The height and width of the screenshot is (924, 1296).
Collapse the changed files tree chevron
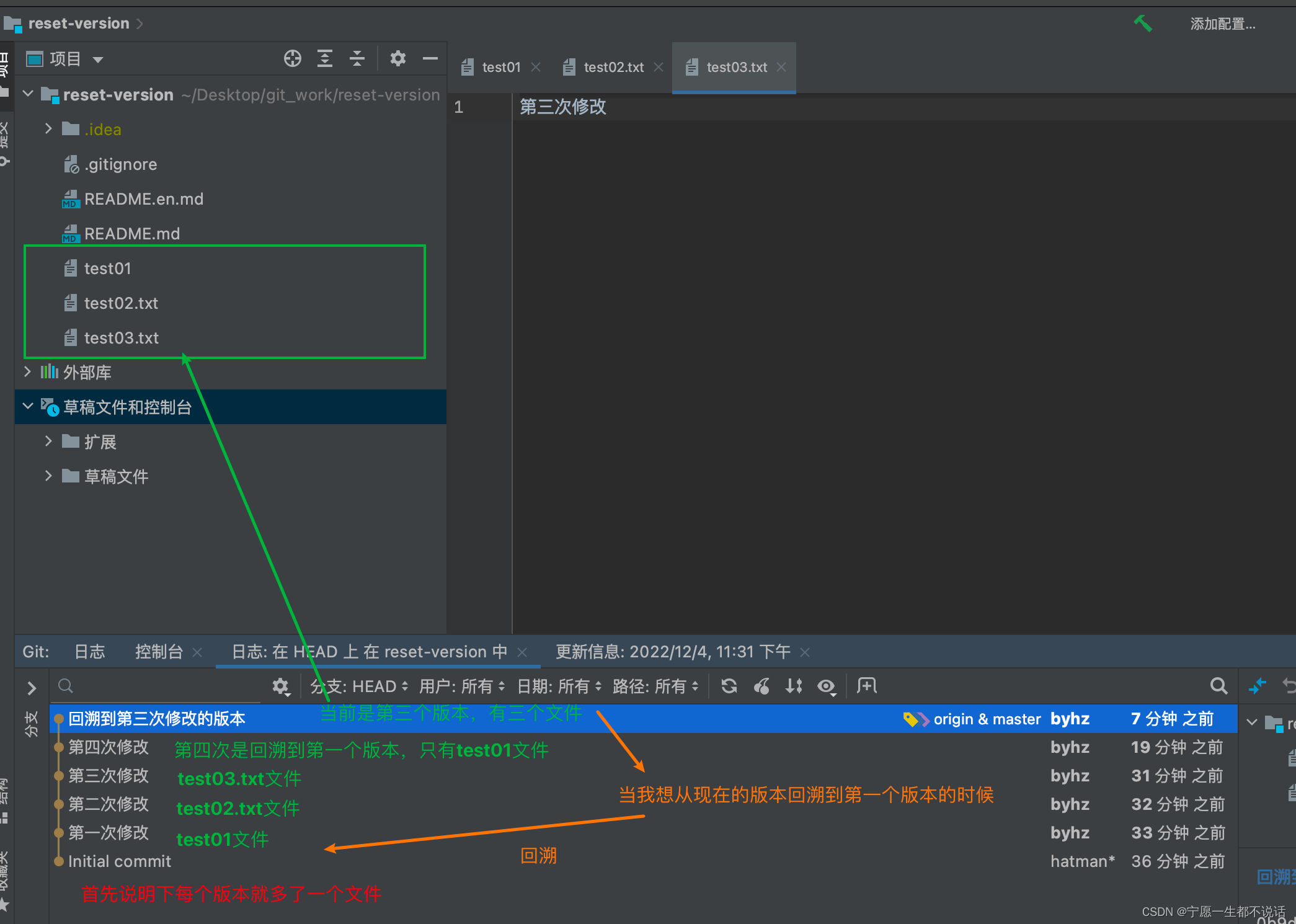1252,722
